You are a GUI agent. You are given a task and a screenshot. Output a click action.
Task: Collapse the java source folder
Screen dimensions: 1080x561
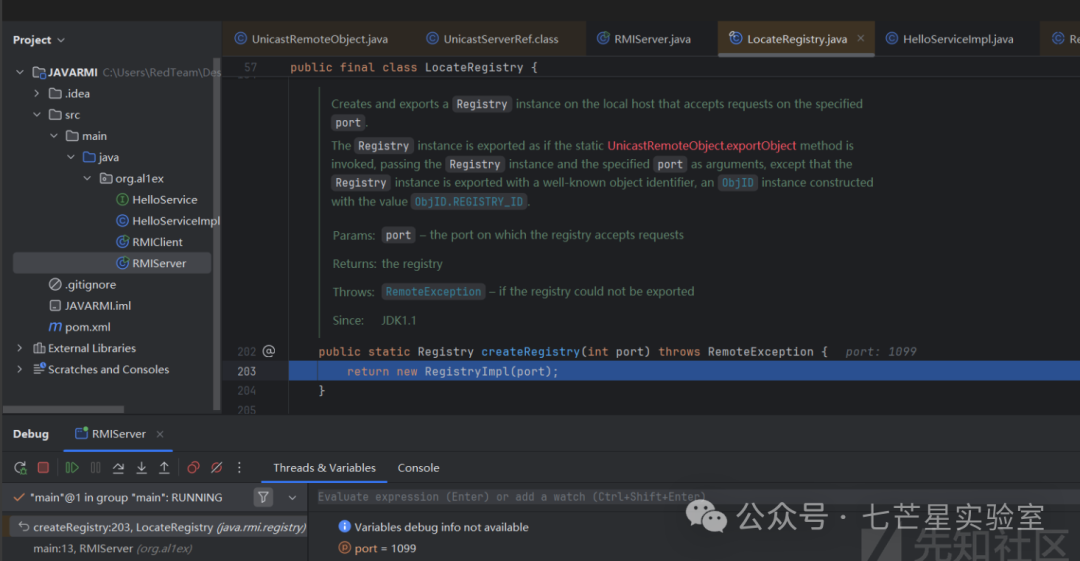(71, 157)
